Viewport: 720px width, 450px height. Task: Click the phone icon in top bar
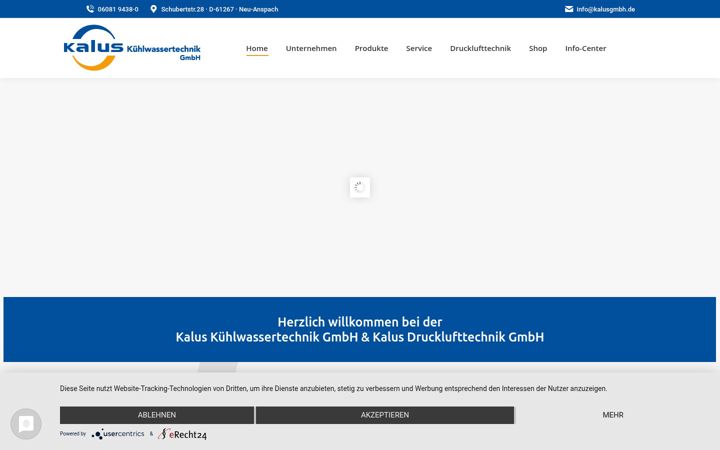coord(90,9)
